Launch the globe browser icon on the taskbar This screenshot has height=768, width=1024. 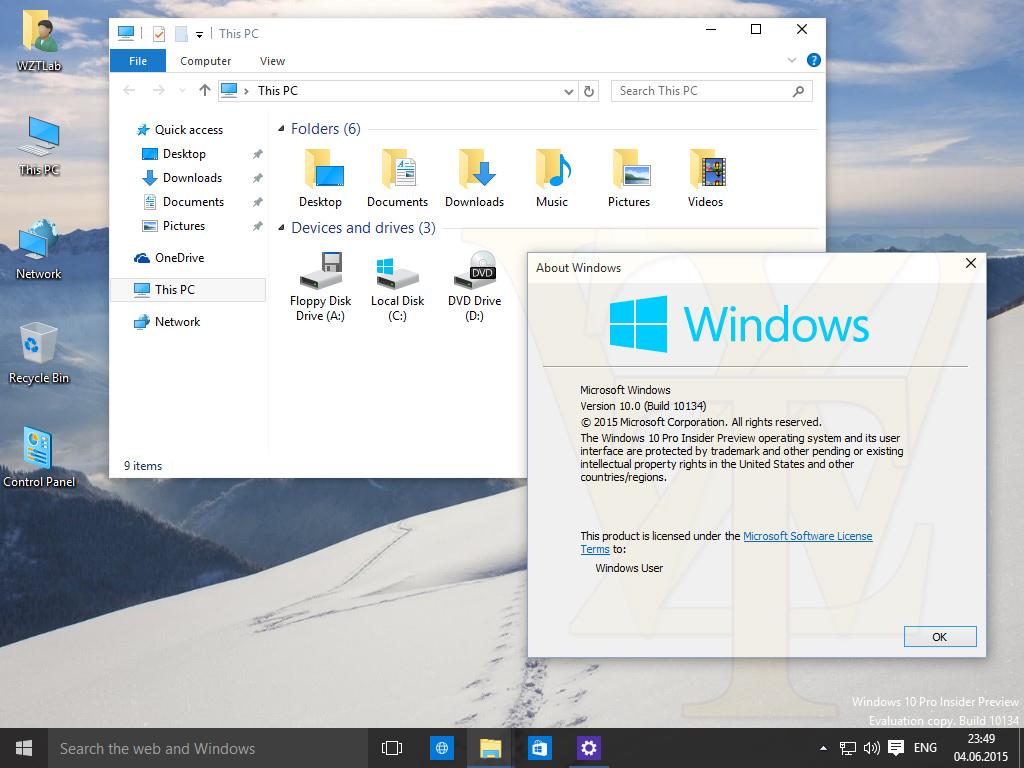441,748
